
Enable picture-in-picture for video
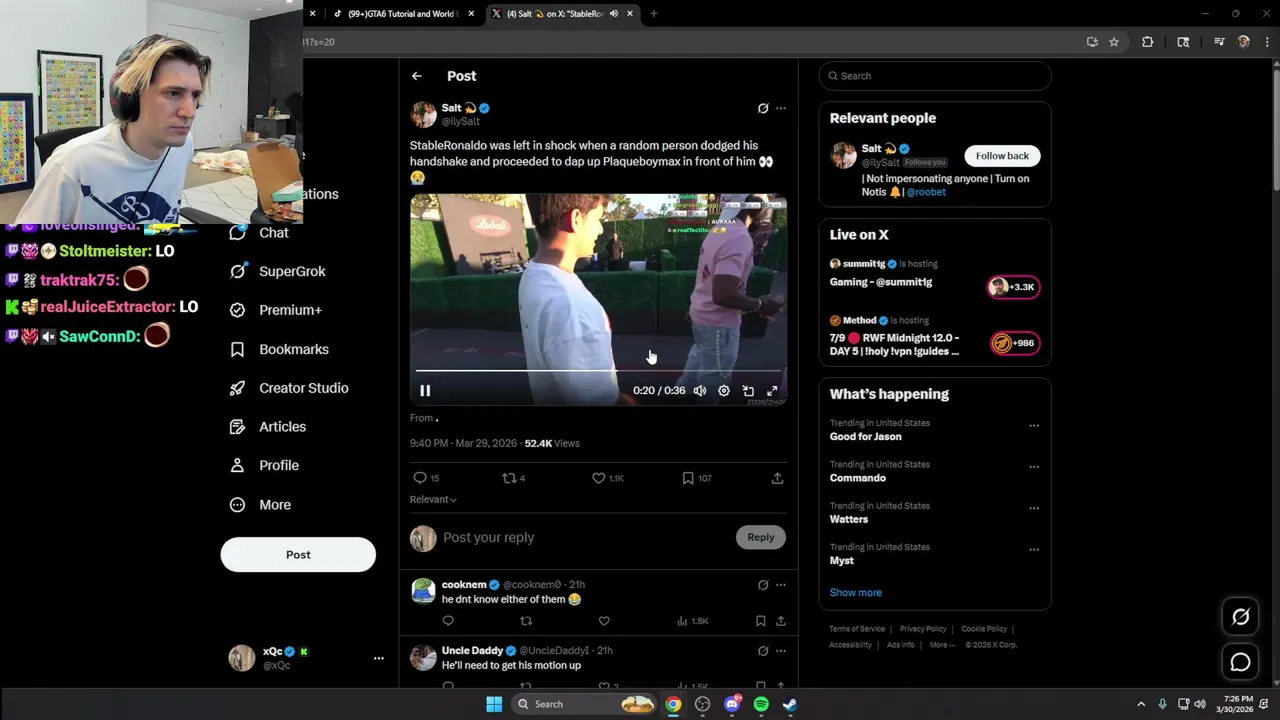[748, 391]
